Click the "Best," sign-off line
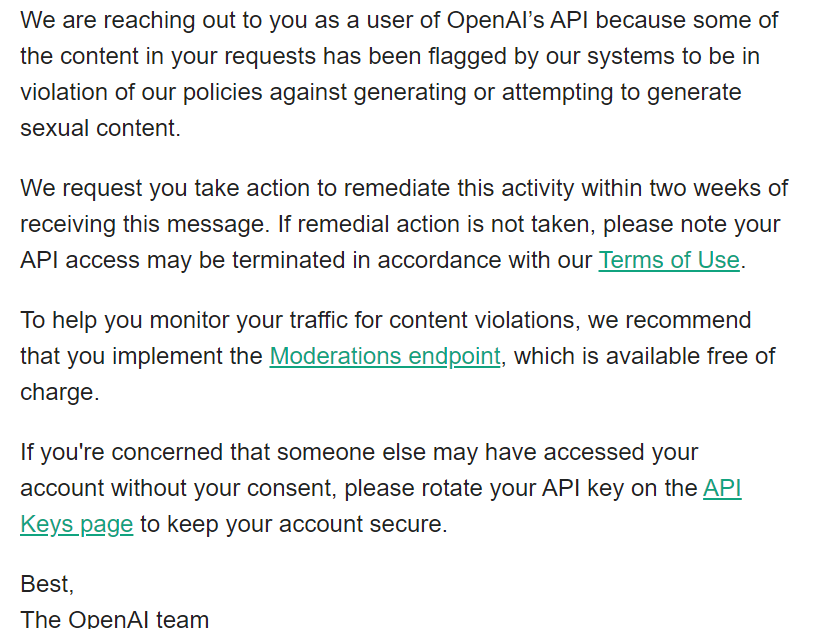The height and width of the screenshot is (629, 828). point(47,584)
